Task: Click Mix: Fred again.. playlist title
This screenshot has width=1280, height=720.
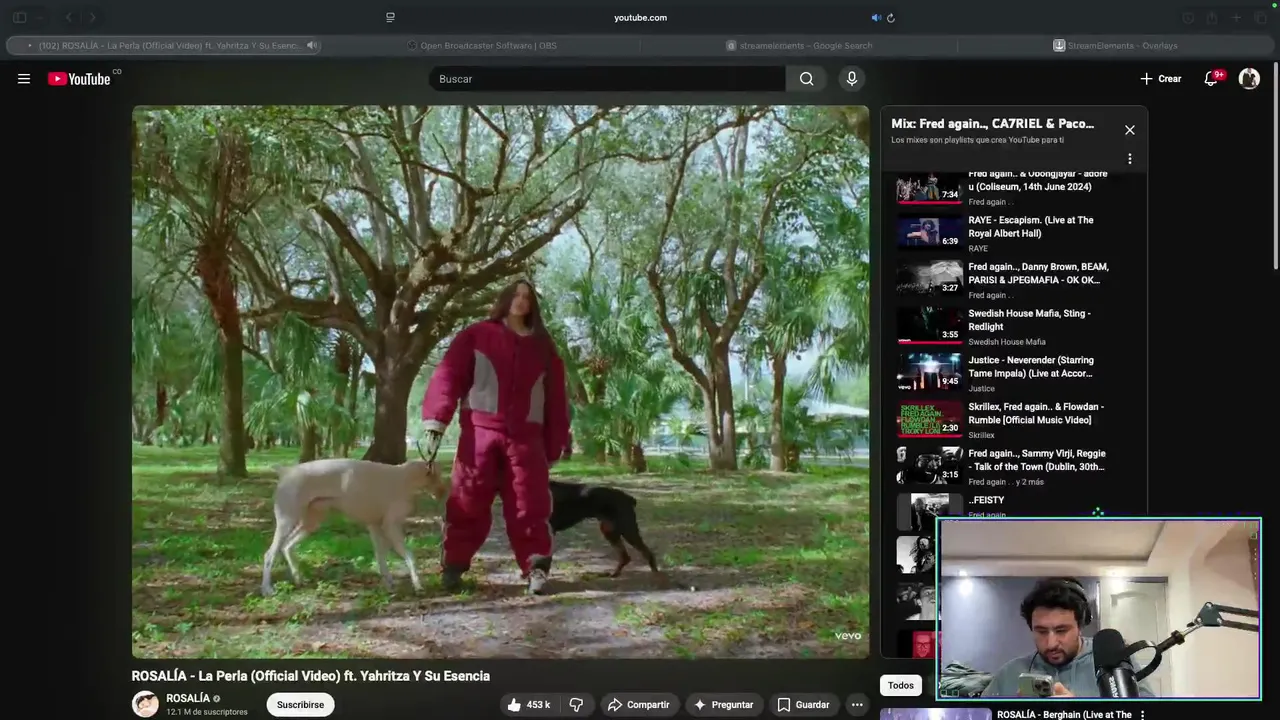Action: [x=992, y=124]
